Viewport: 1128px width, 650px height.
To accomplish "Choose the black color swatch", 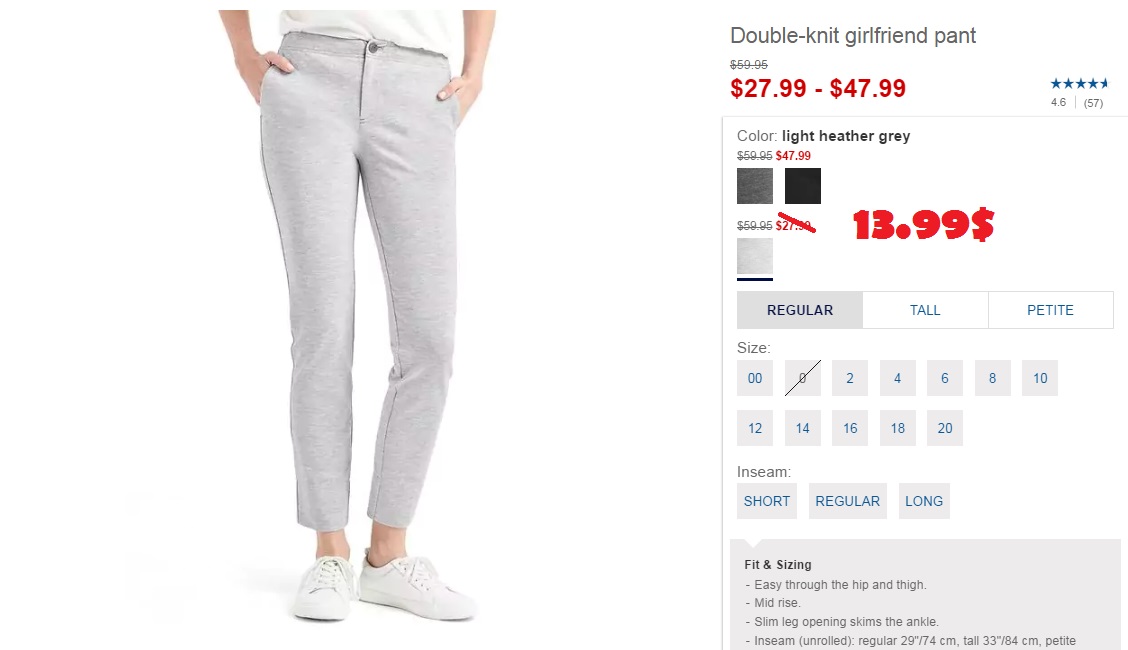I will click(x=803, y=186).
